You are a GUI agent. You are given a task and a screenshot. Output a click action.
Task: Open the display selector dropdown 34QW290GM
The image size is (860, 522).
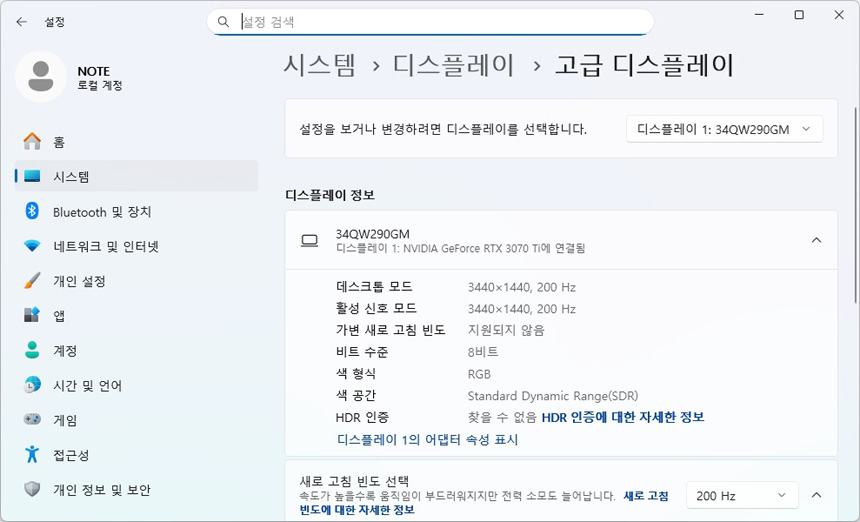click(x=724, y=129)
